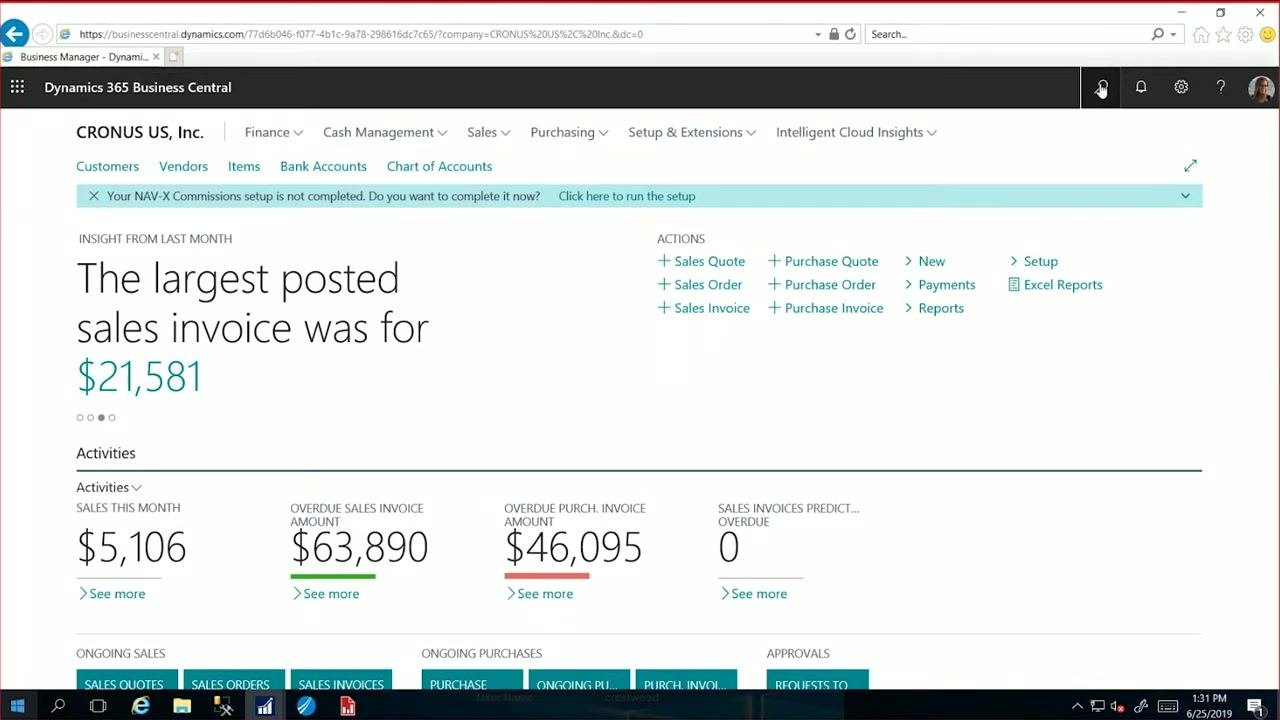Open the Internet Explorer Tools gear
This screenshot has width=1280, height=720.
1245,34
